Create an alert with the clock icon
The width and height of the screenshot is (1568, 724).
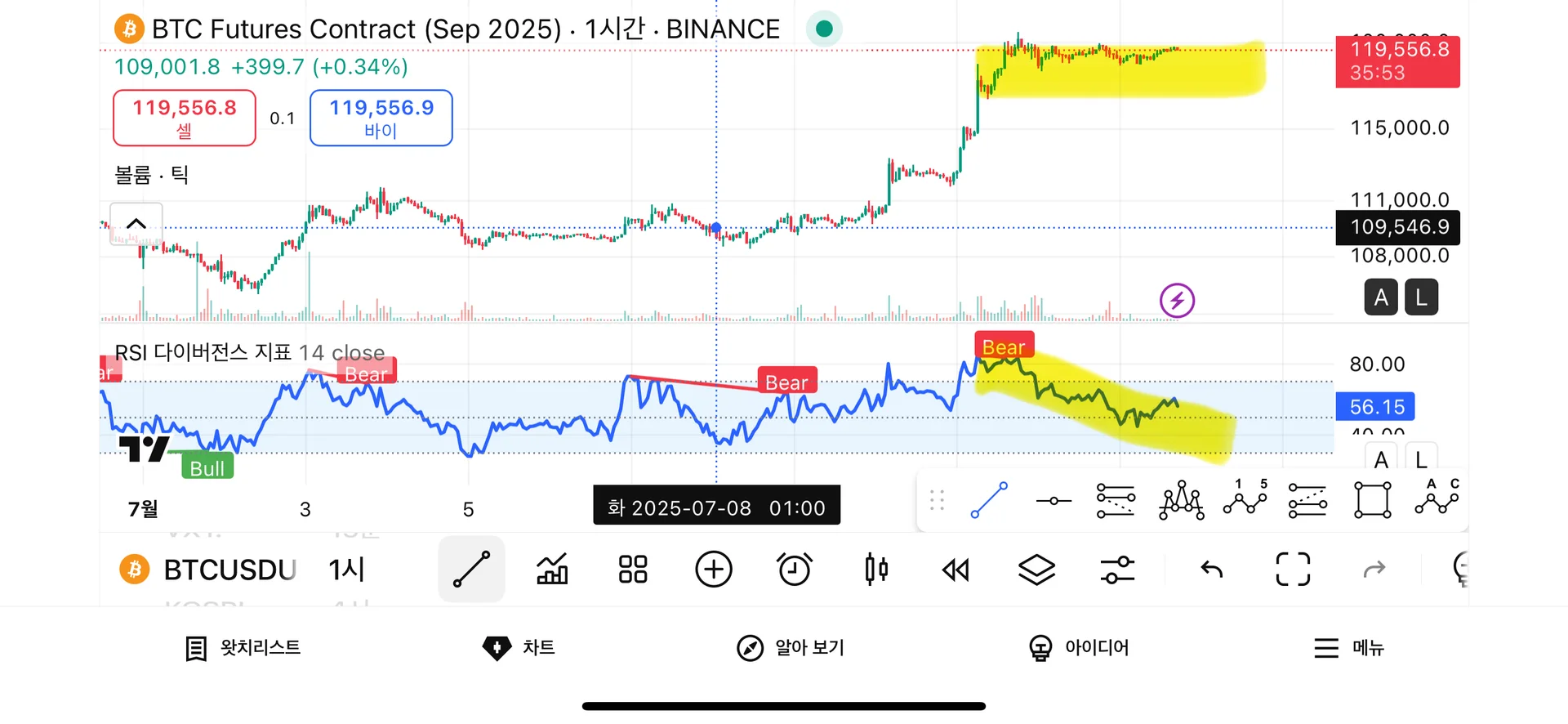click(x=794, y=570)
